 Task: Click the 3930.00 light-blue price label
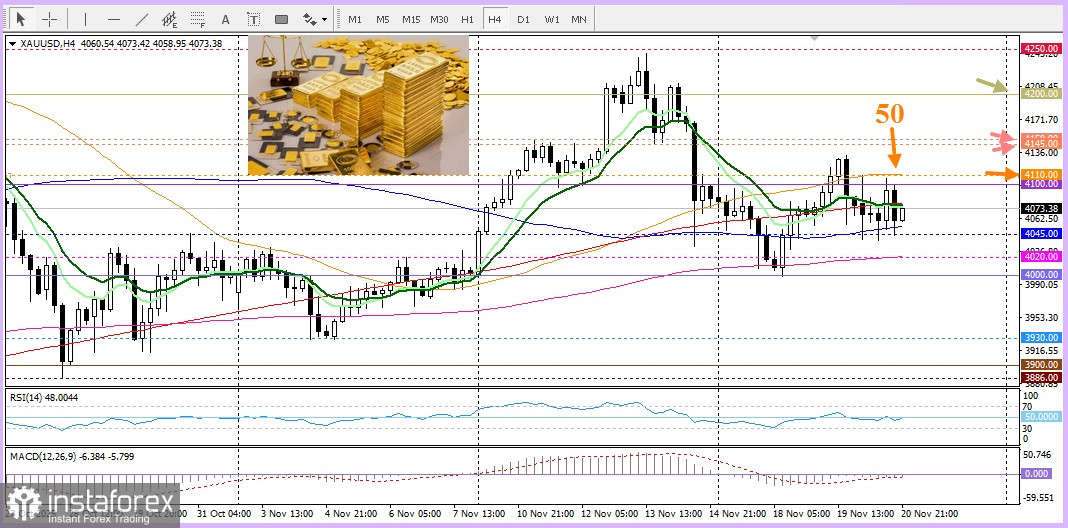click(1041, 338)
